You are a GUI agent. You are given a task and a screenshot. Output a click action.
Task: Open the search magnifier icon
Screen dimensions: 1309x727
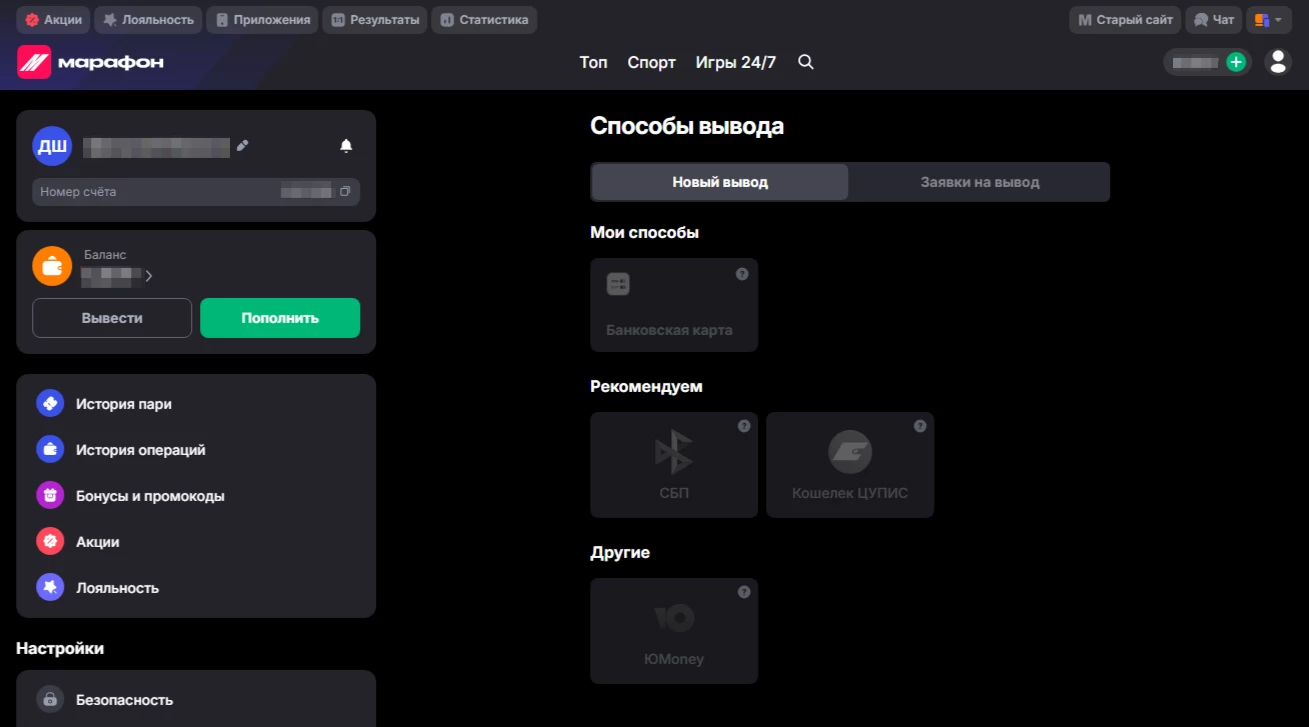[x=806, y=62]
